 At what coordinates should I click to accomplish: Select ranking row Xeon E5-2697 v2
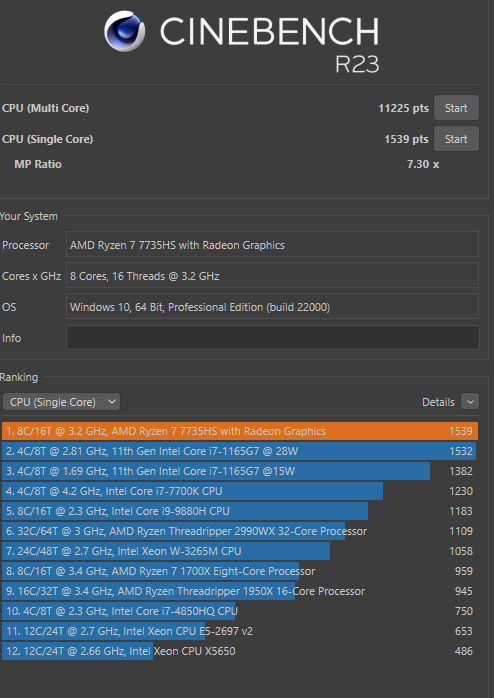point(240,631)
